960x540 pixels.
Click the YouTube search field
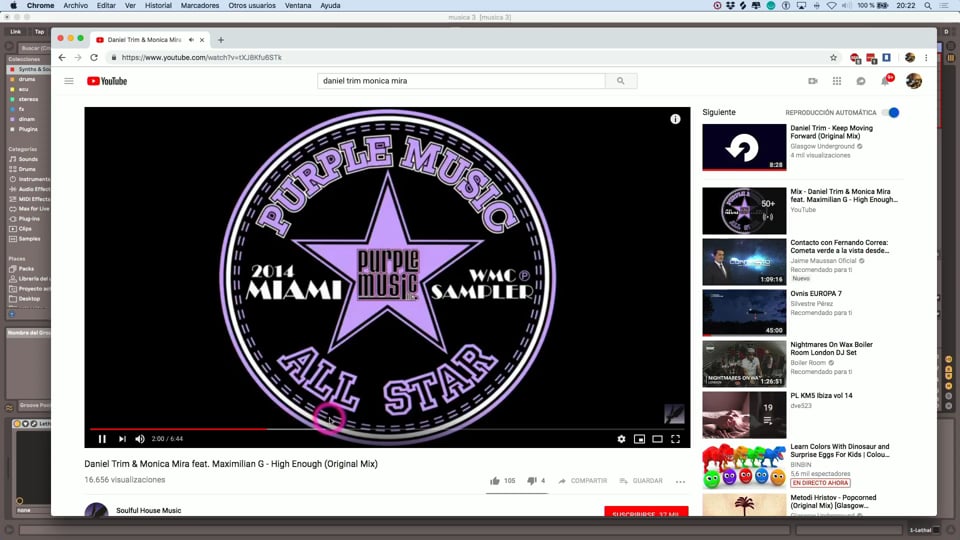[461, 81]
